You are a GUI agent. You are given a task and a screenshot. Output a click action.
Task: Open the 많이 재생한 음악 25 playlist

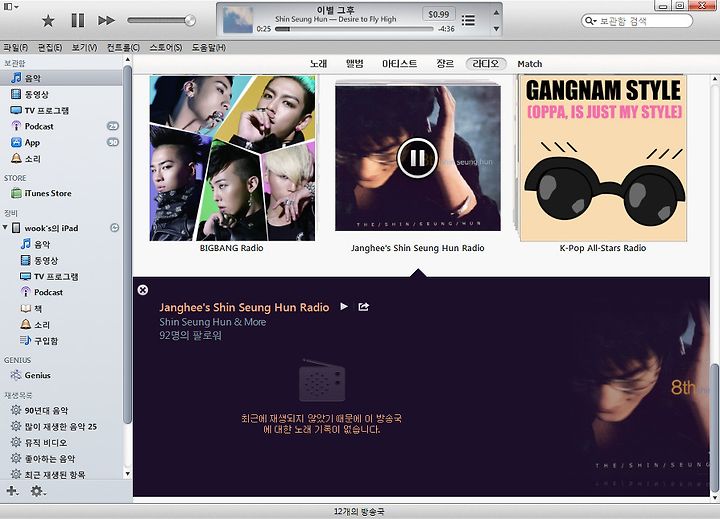pos(61,426)
